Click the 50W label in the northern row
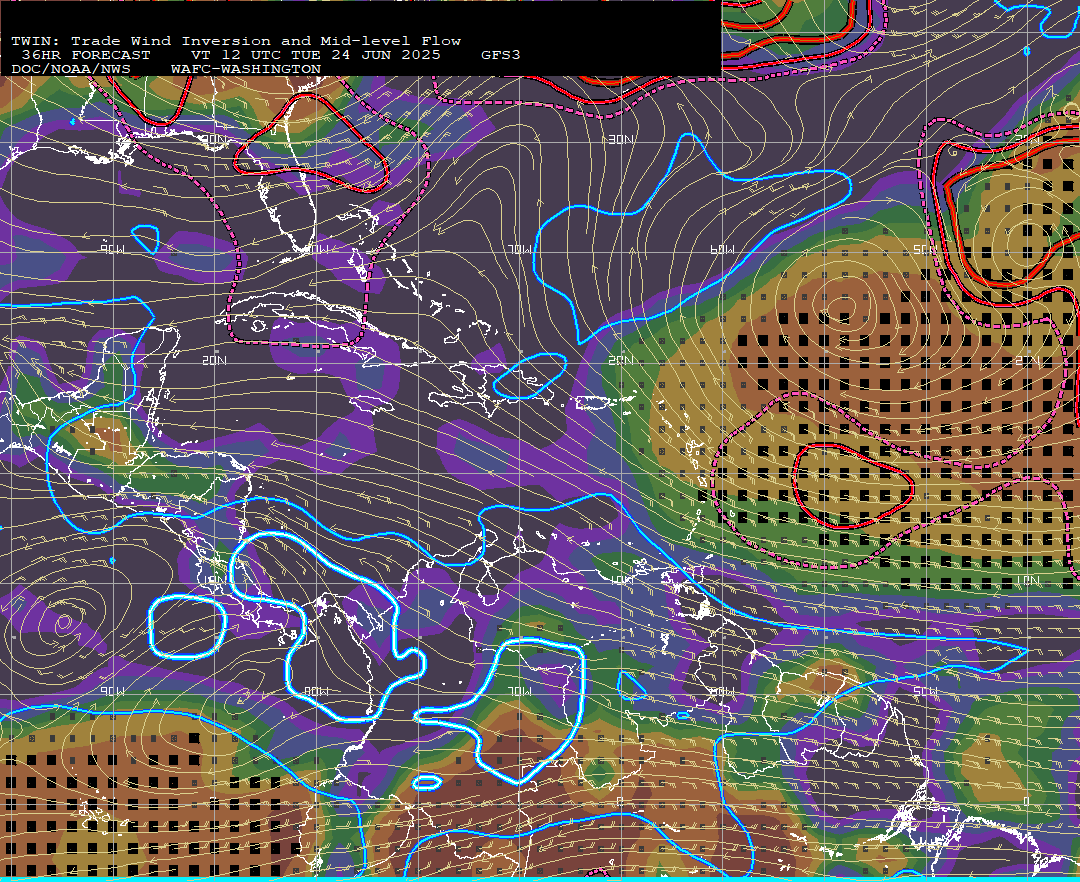The image size is (1080, 882). (x=926, y=249)
